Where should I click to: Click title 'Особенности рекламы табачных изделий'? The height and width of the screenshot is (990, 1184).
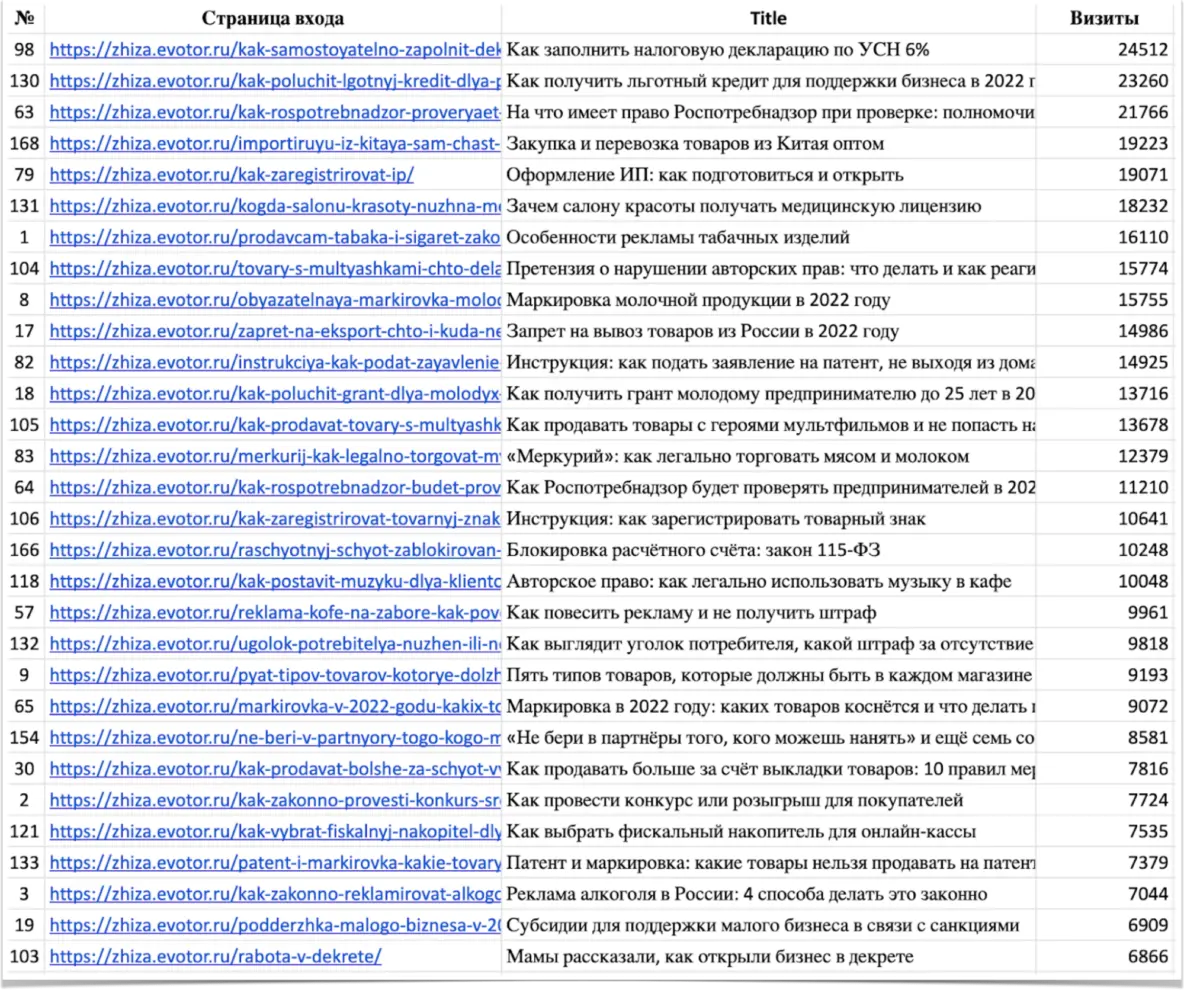(678, 238)
